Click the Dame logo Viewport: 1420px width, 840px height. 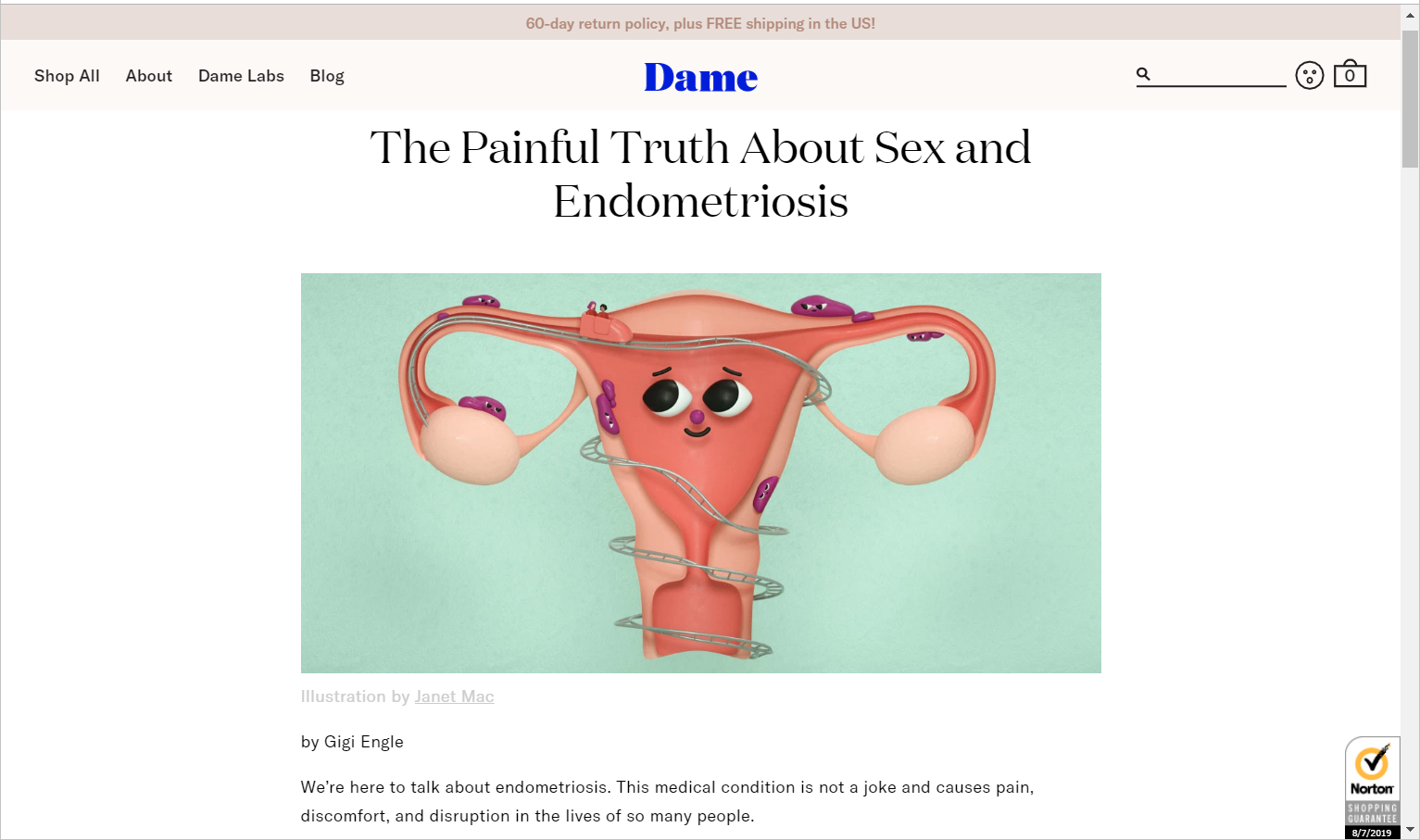(700, 77)
